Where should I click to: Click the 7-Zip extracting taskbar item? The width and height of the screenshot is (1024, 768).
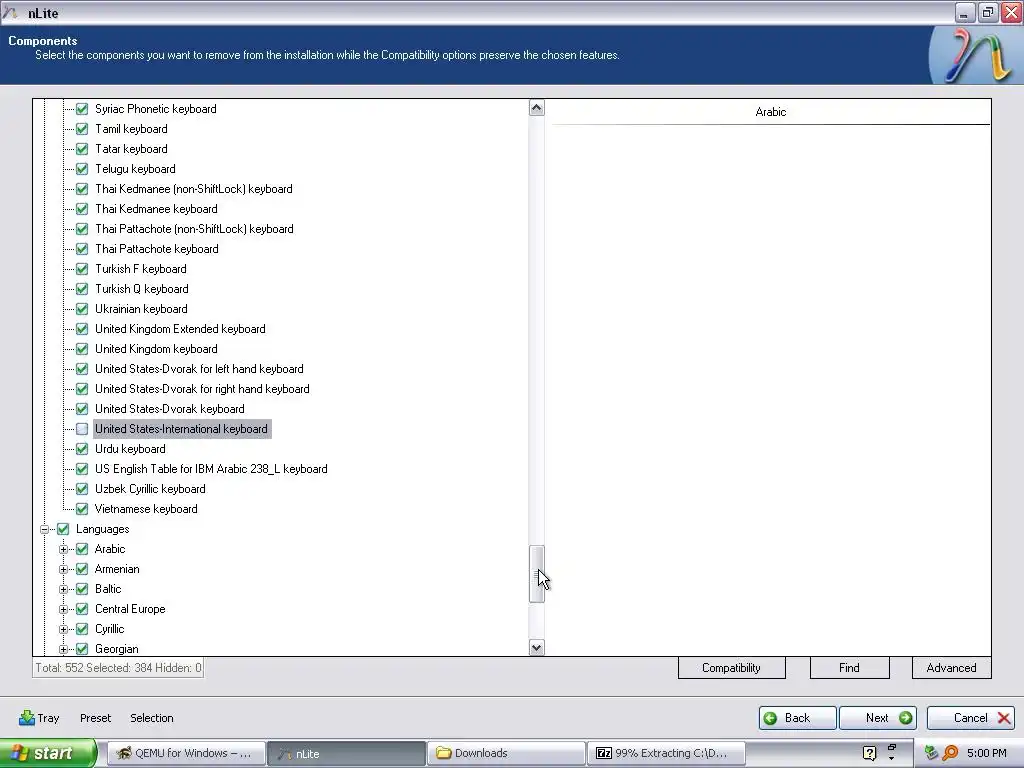[x=665, y=753]
